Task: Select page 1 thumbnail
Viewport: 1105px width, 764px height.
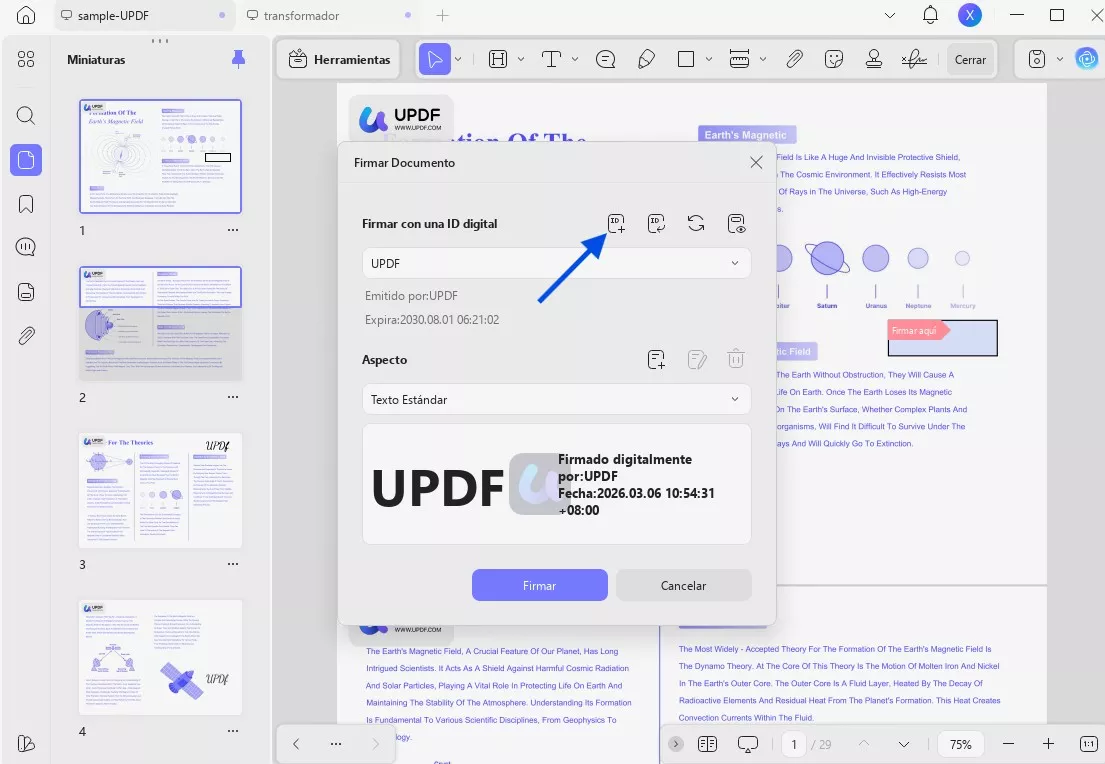Action: pos(160,156)
